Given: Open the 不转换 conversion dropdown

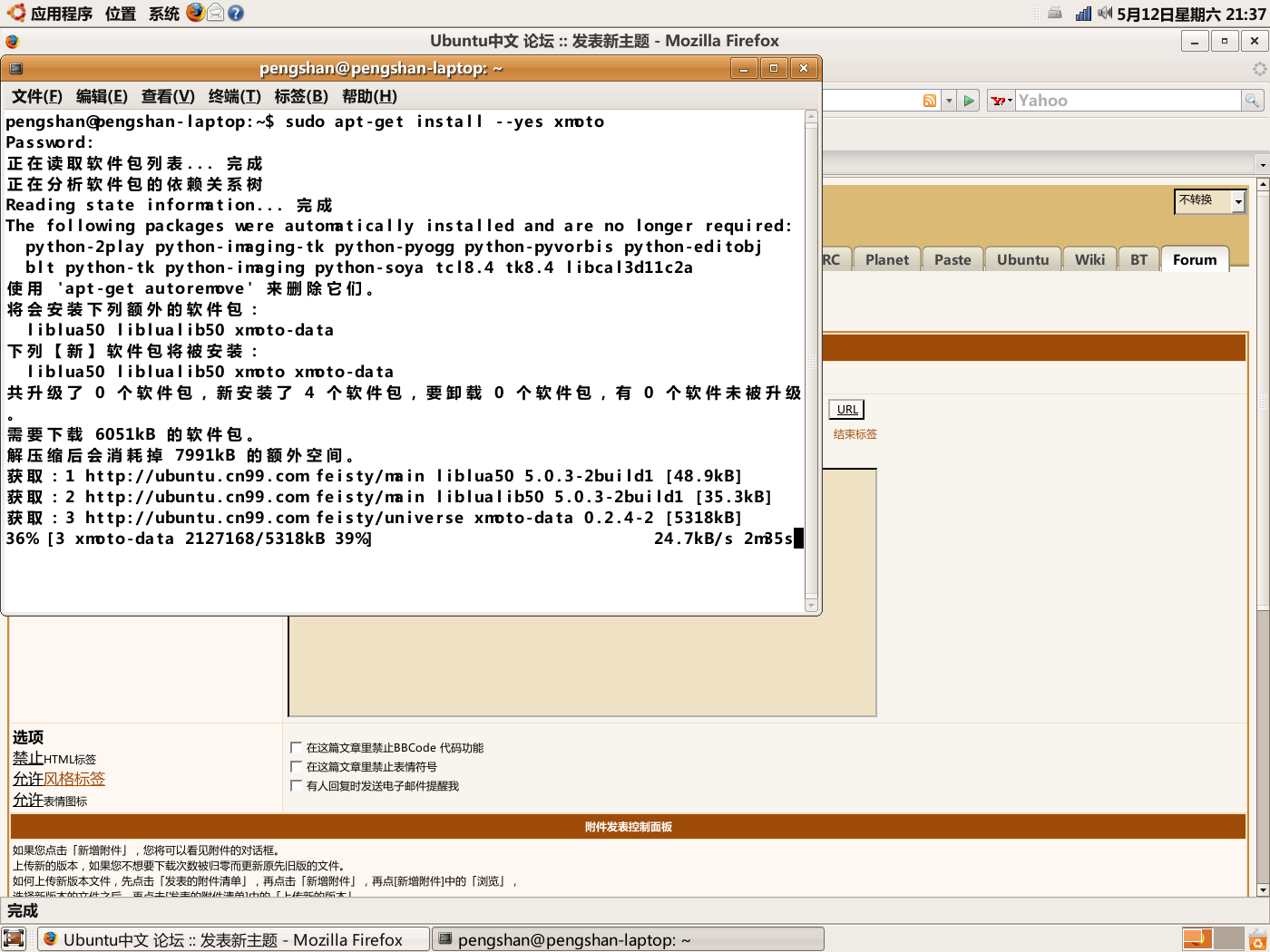Looking at the screenshot, I should 1210,201.
